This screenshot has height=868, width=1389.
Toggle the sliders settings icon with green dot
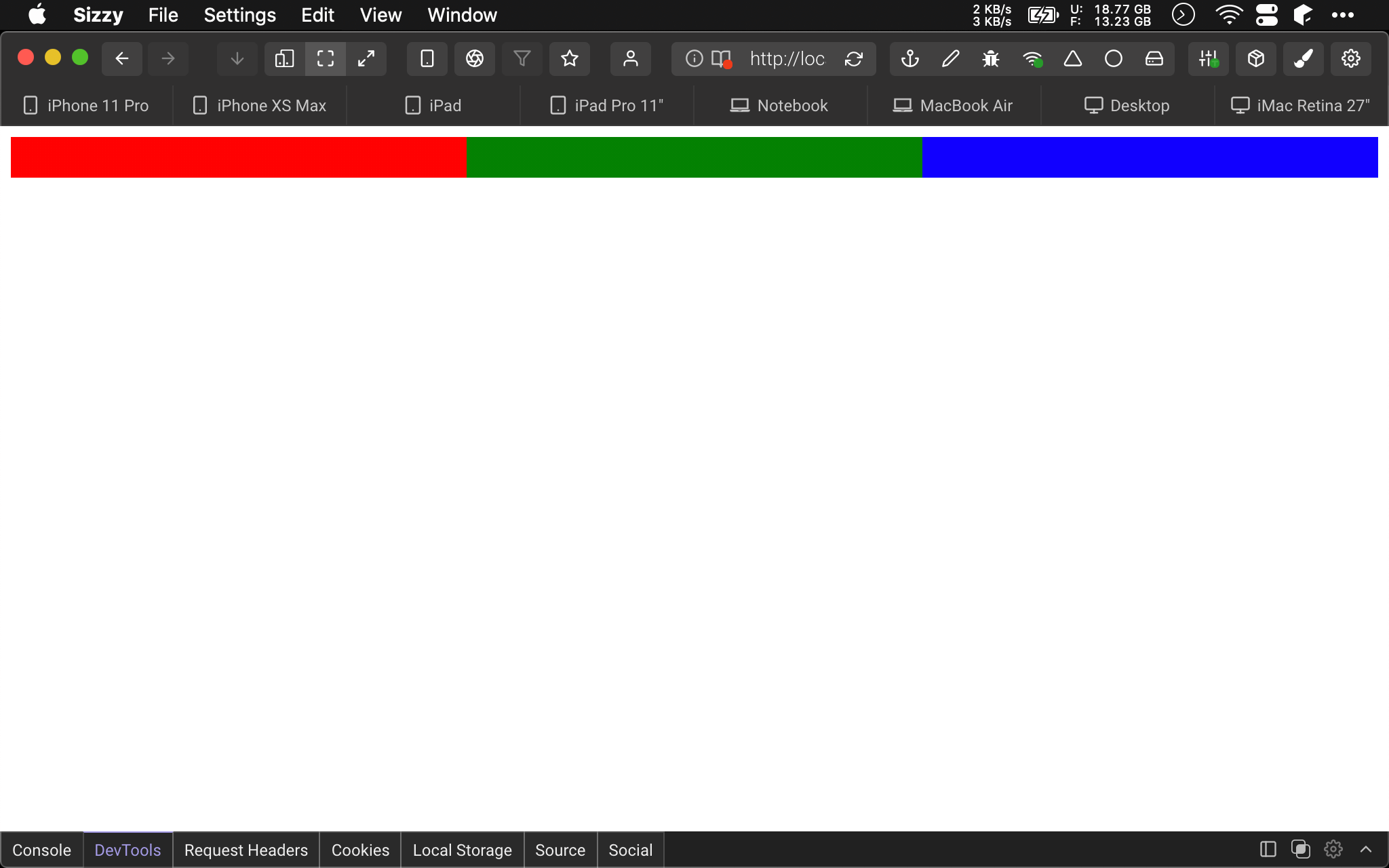tap(1208, 59)
